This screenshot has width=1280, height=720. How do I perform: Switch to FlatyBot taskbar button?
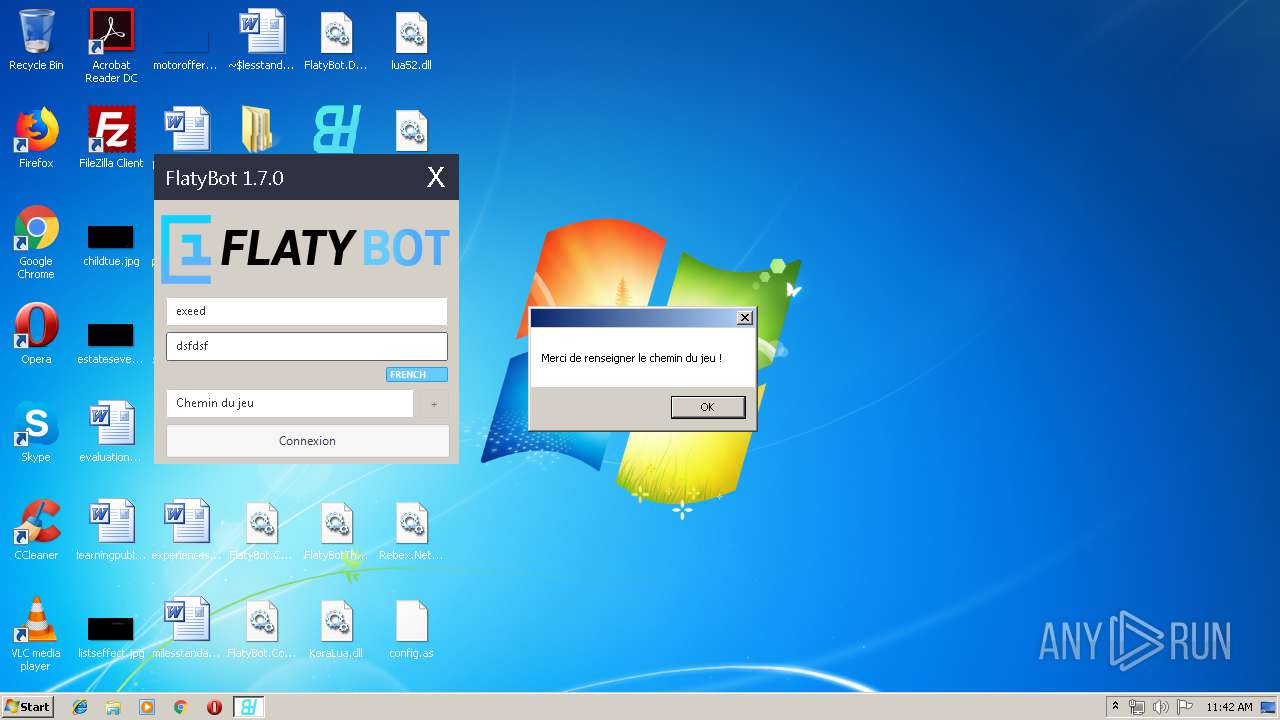coord(248,707)
